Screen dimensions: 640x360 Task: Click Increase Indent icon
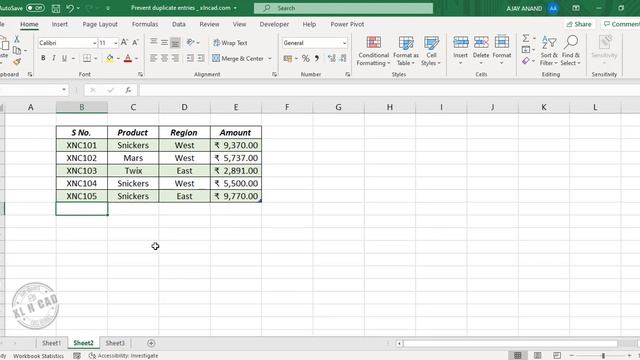201,58
